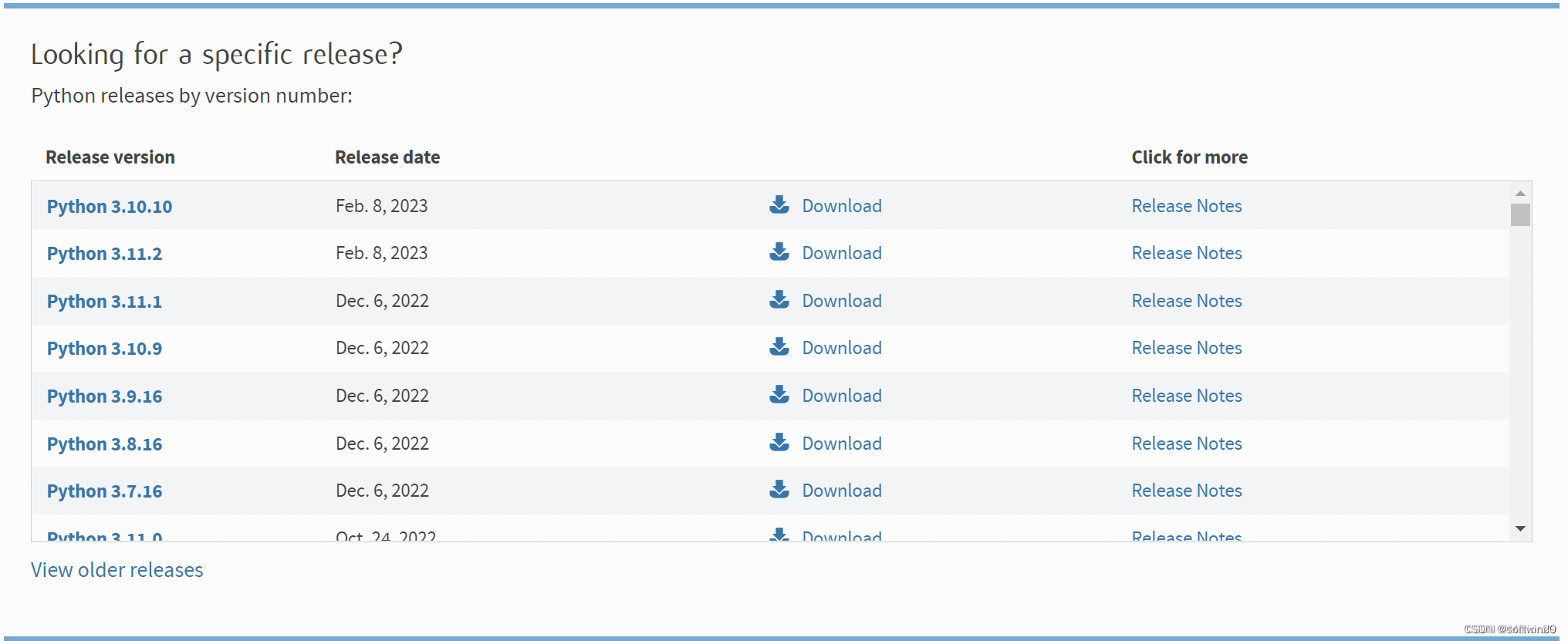Click download icon for Python 3.11.1
The height and width of the screenshot is (641, 1568).
[x=779, y=300]
